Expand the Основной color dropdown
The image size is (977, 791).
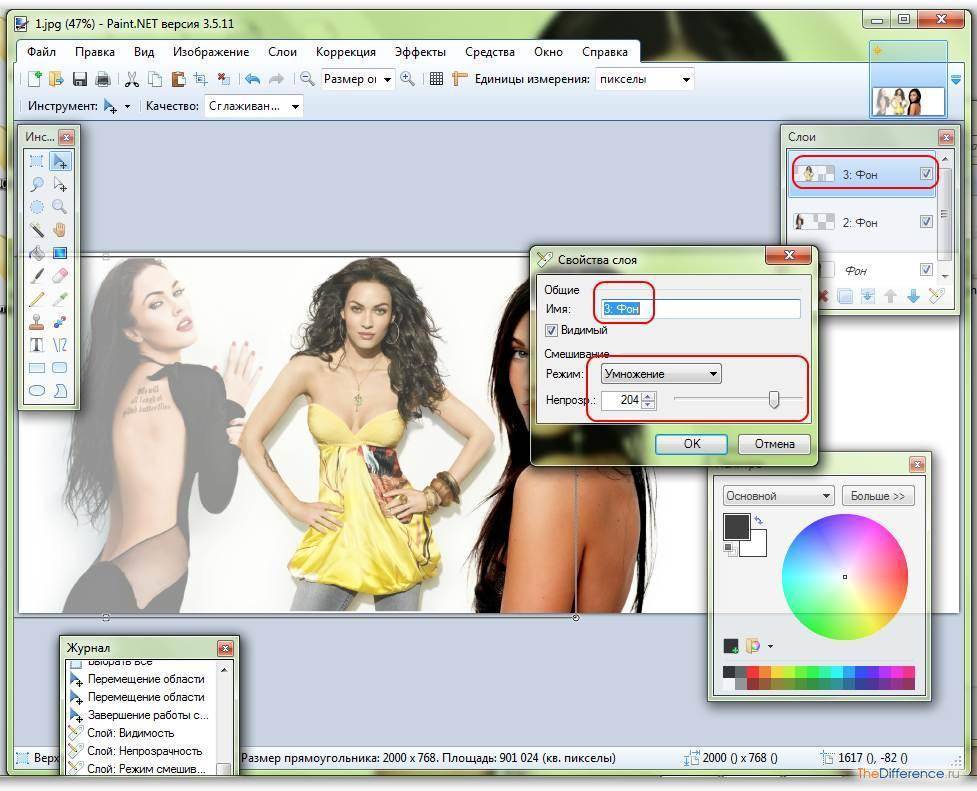pos(778,496)
